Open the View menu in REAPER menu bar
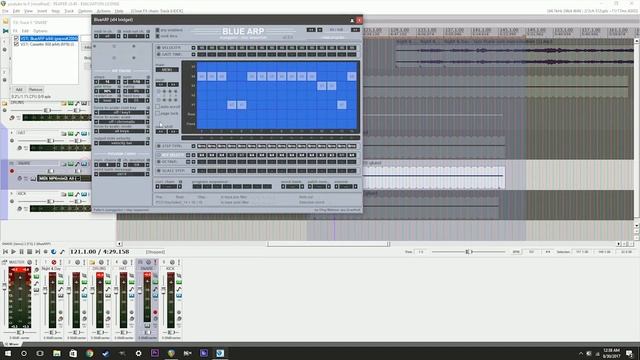640x360 pixels. point(28,11)
